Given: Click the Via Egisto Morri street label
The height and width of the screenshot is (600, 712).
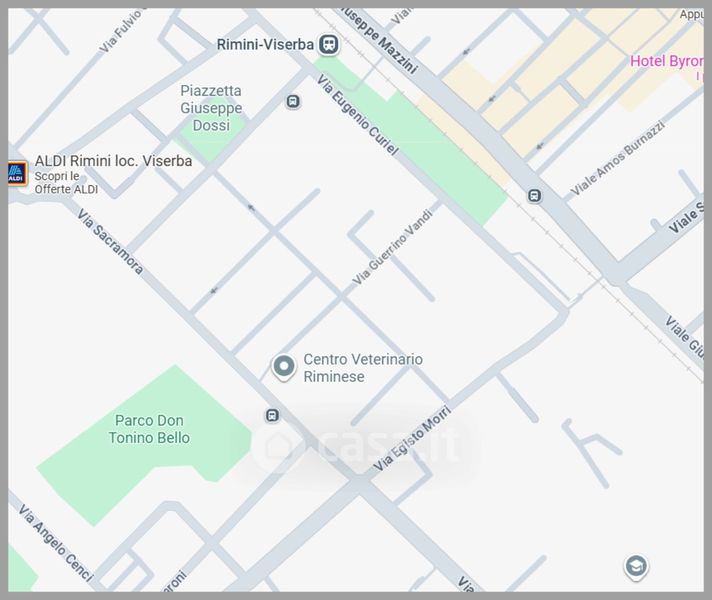Looking at the screenshot, I should 412,440.
